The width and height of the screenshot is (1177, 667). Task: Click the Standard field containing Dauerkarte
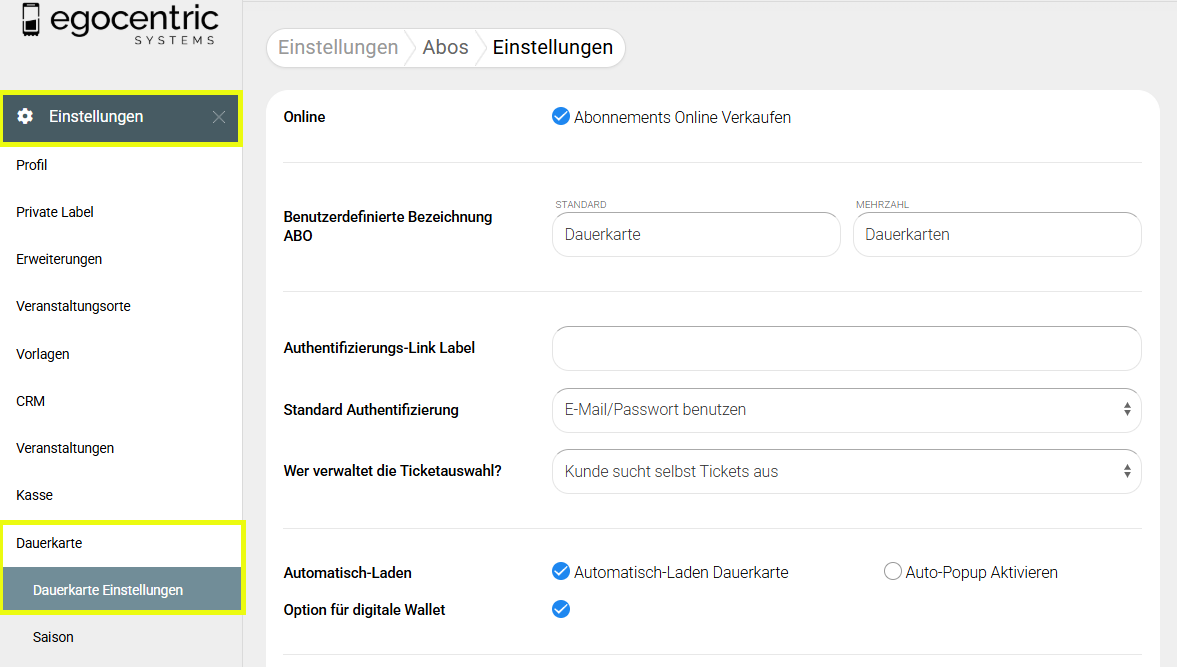coord(695,235)
